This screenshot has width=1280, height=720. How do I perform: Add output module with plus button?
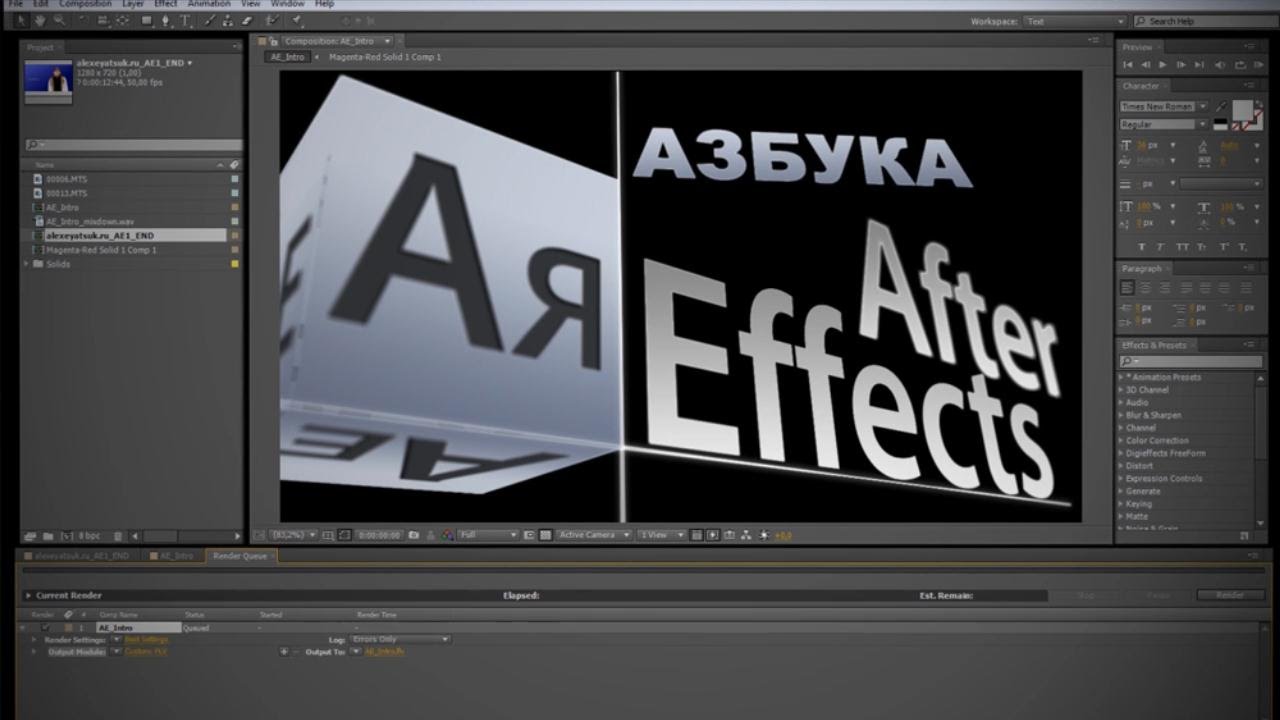click(284, 651)
